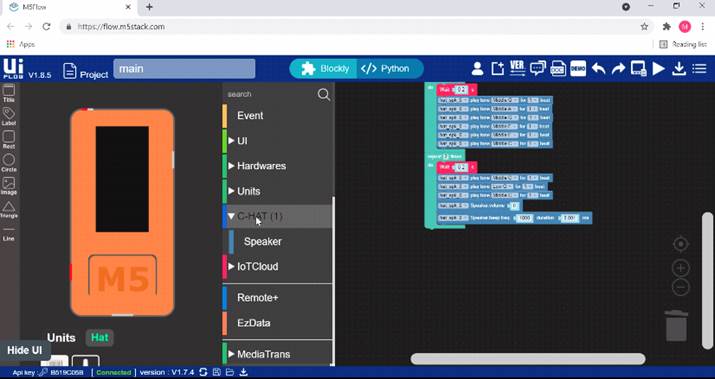The height and width of the screenshot is (379, 715).
Task: Click the Connected status text
Action: (114, 372)
